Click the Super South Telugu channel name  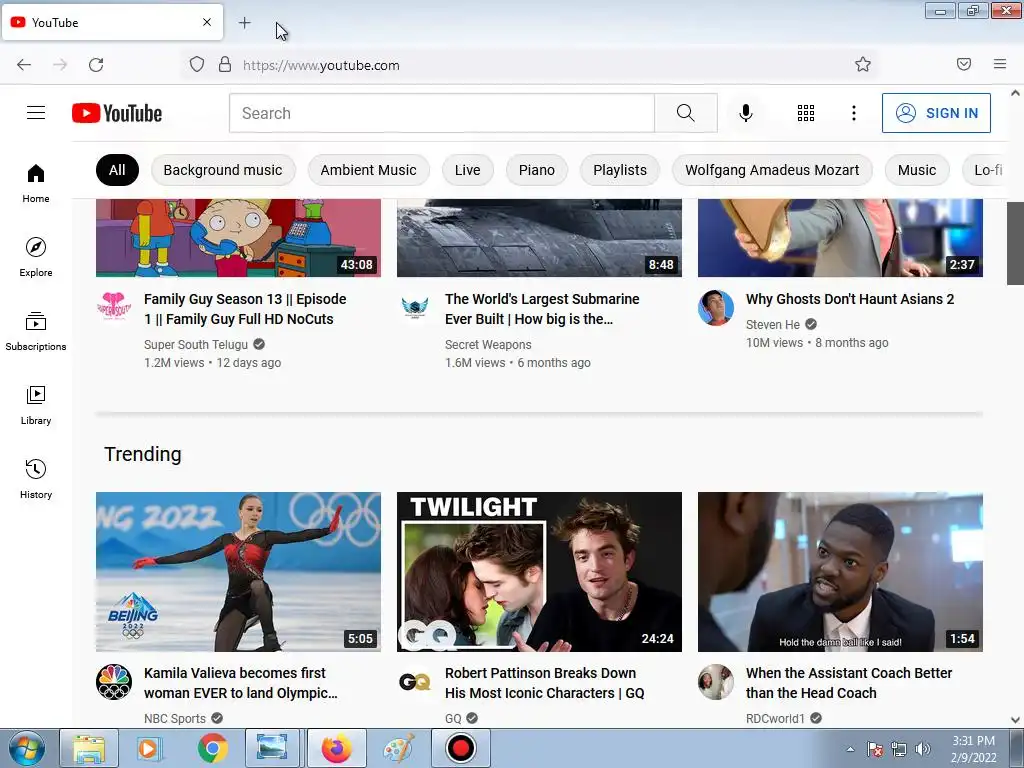pos(196,345)
